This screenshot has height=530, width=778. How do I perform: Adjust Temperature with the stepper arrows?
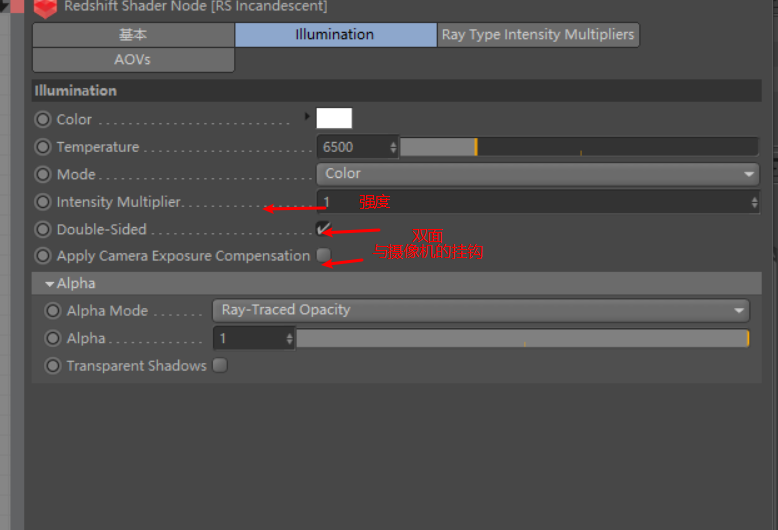393,147
